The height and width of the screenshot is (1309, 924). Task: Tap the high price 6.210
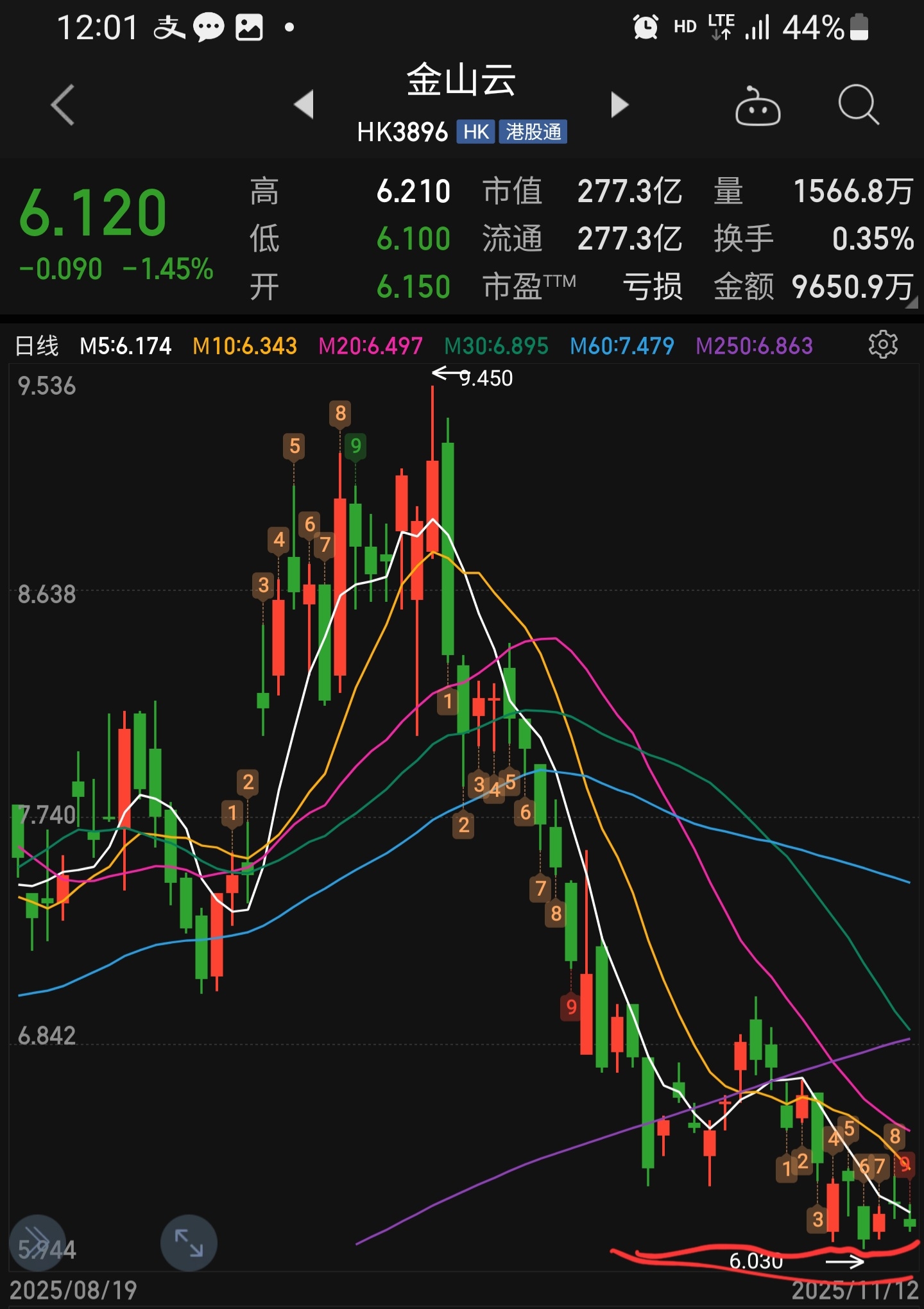[414, 191]
